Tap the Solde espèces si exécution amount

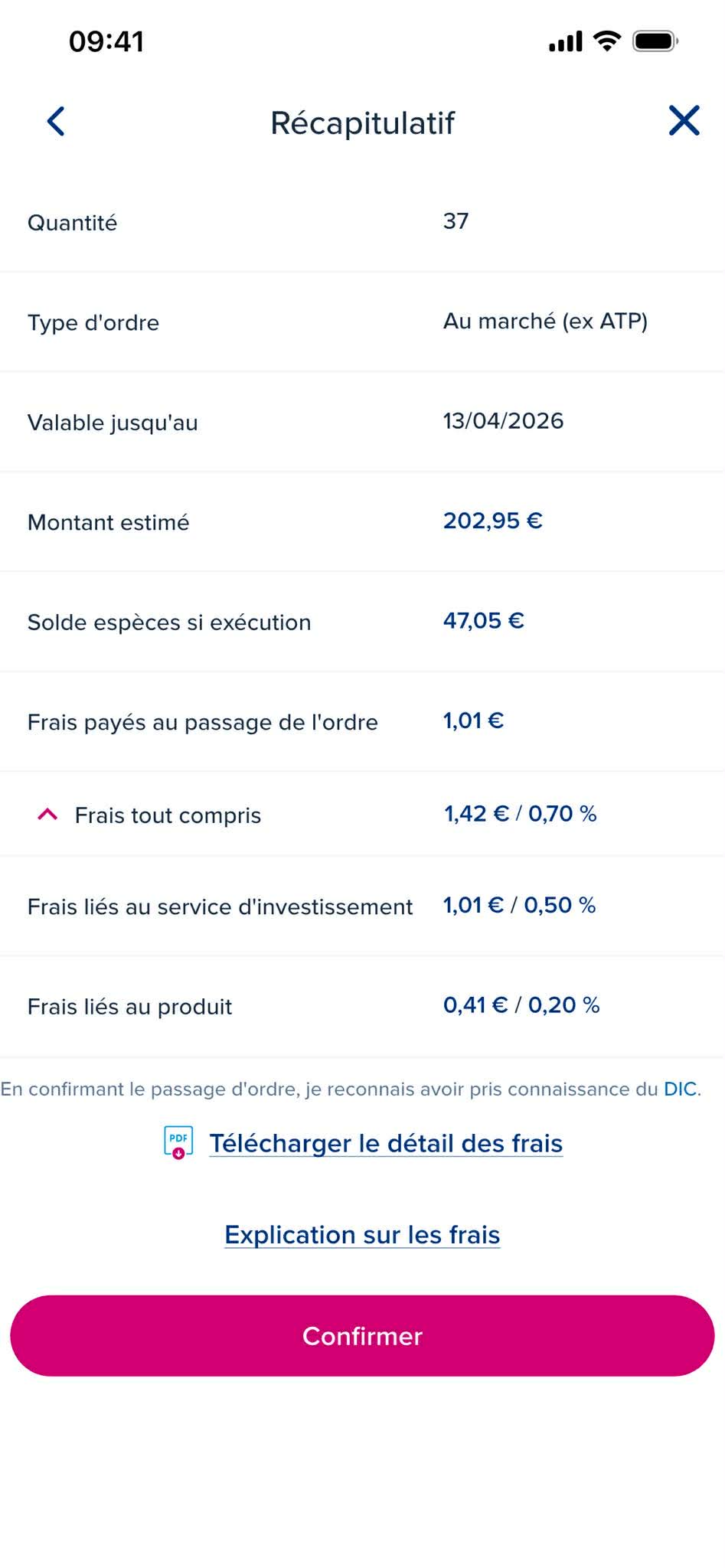[x=483, y=621]
